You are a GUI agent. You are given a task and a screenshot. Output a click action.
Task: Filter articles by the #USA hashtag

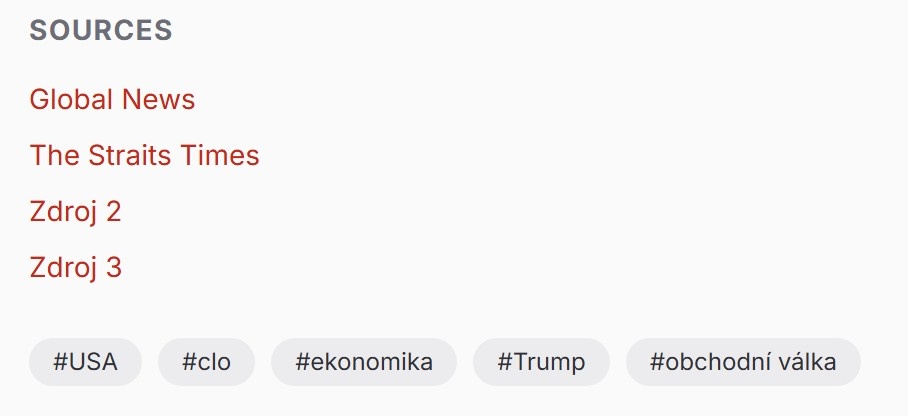pos(85,362)
